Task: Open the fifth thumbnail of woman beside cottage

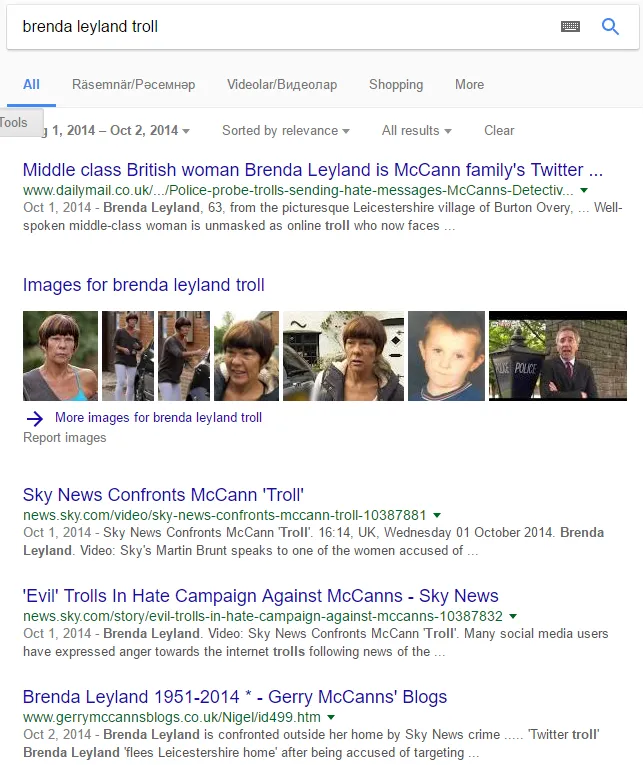Action: coord(343,356)
